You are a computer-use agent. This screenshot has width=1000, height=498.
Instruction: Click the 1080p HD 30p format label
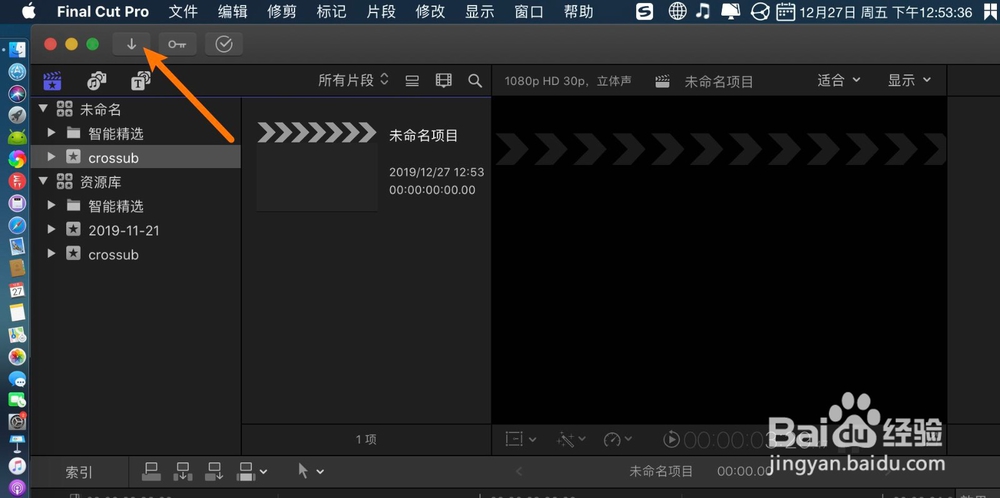(568, 81)
